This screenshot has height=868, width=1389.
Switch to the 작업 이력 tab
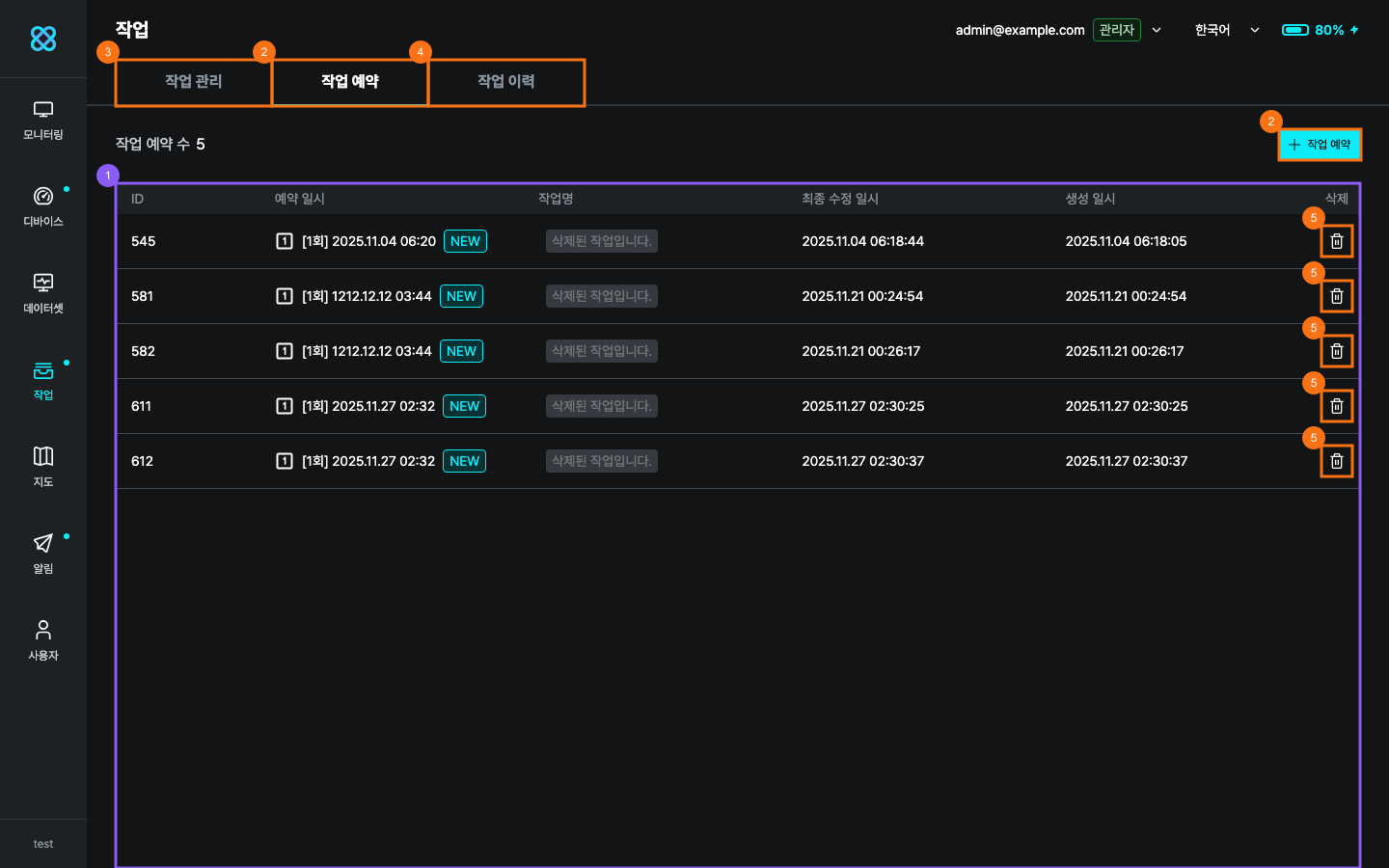point(506,82)
